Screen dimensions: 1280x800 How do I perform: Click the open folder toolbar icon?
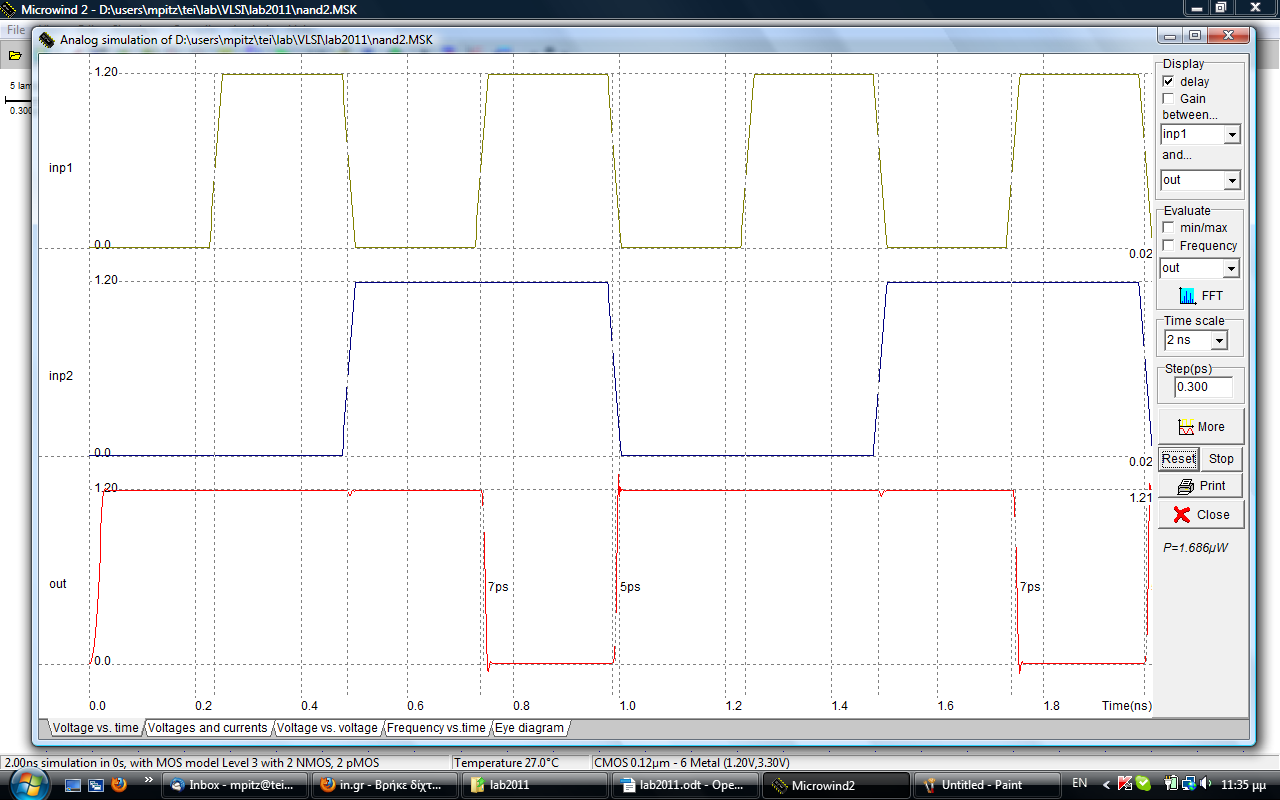click(16, 54)
